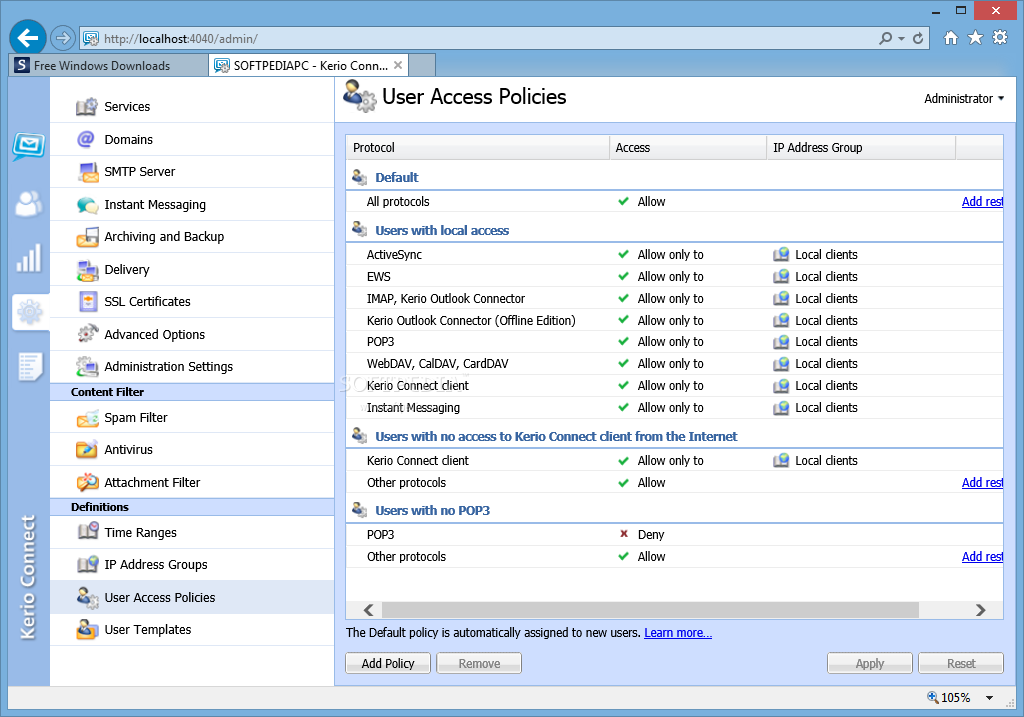The image size is (1024, 717).
Task: Select Users with no POP3 policy header
Action: [674, 511]
